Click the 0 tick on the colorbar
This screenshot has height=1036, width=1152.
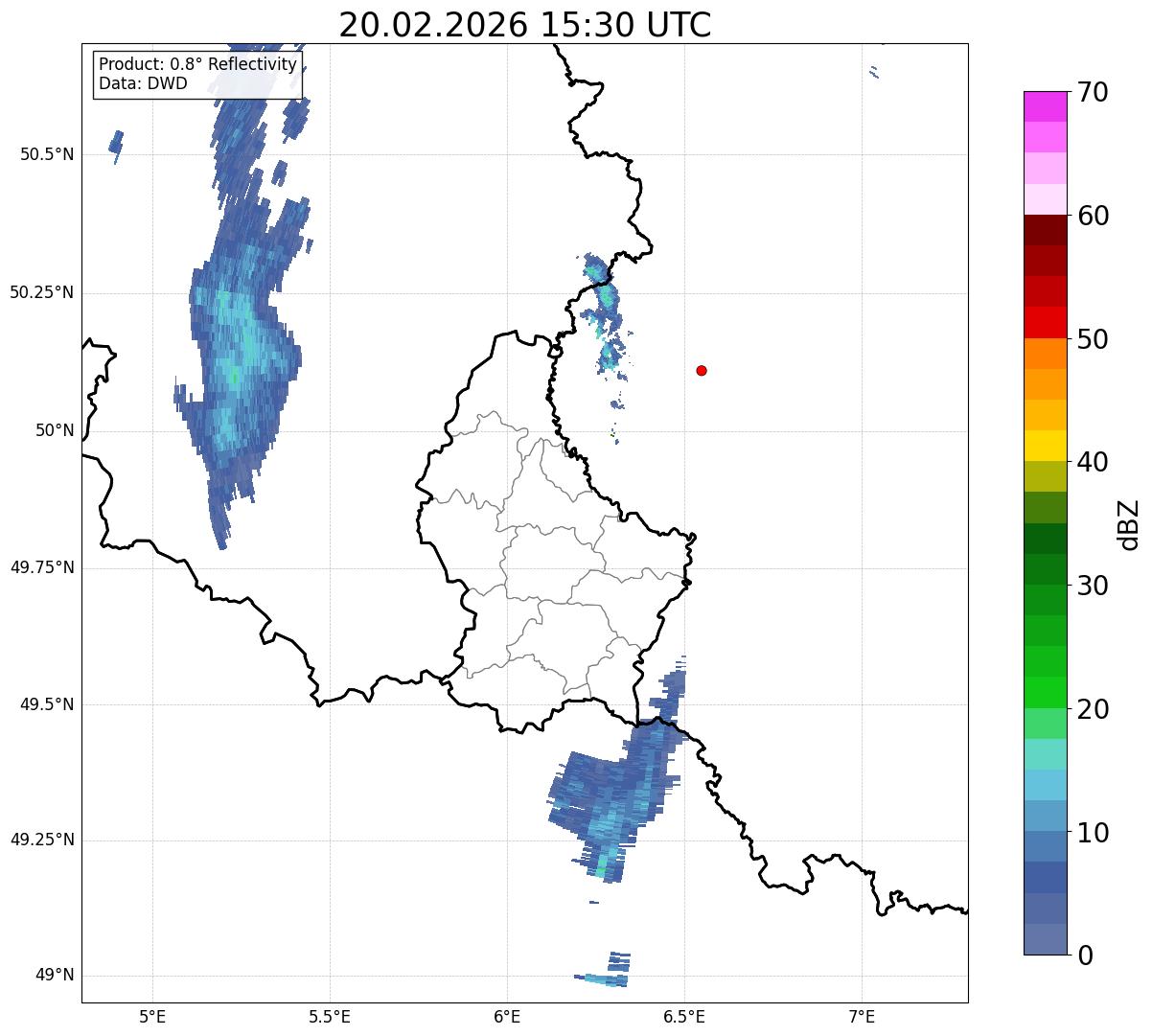(x=1085, y=955)
